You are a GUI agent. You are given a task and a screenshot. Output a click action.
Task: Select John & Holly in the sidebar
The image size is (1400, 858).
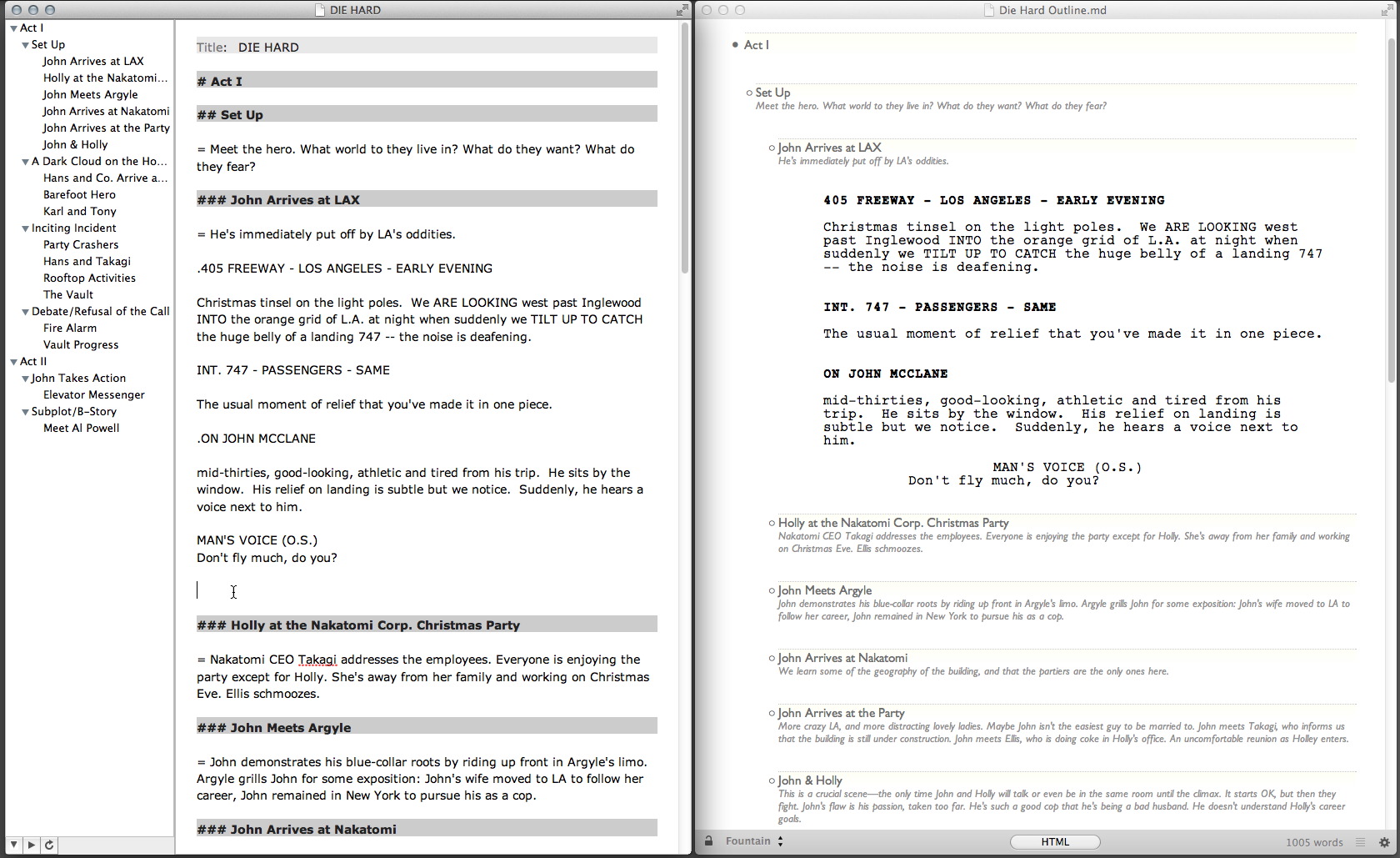(x=75, y=144)
